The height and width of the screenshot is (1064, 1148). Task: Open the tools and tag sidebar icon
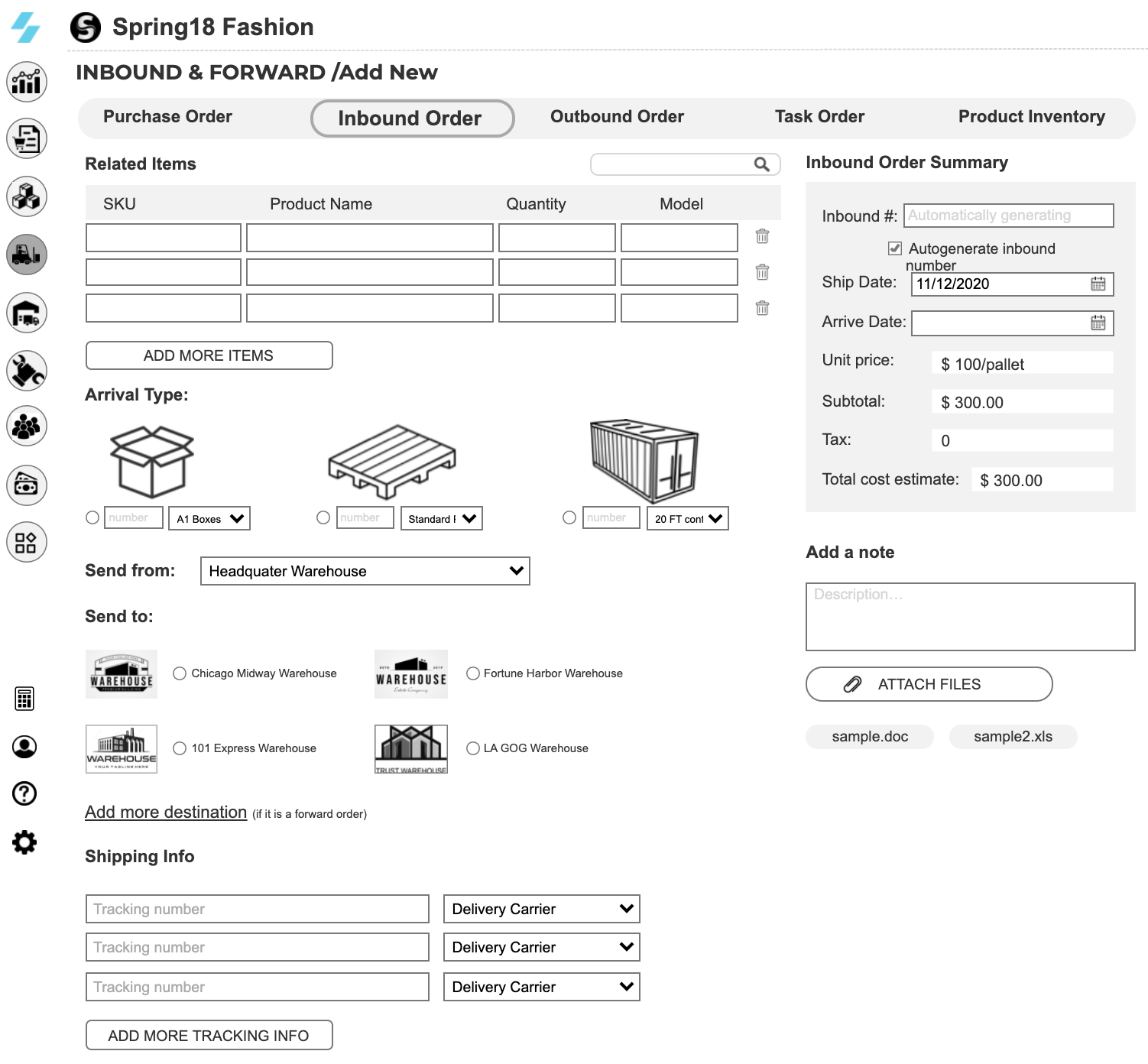tap(27, 371)
